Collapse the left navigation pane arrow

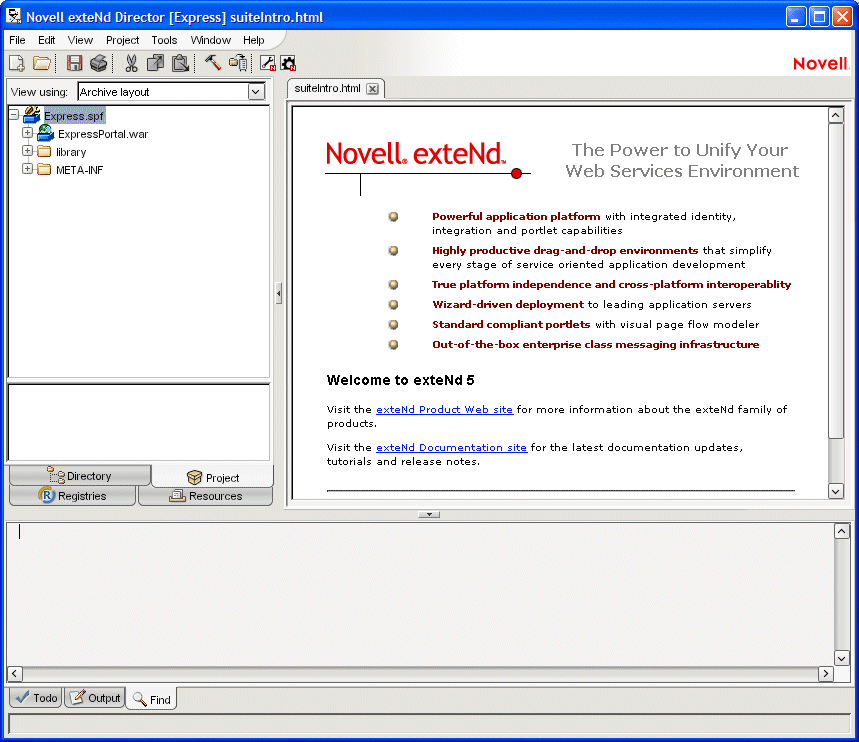[278, 293]
